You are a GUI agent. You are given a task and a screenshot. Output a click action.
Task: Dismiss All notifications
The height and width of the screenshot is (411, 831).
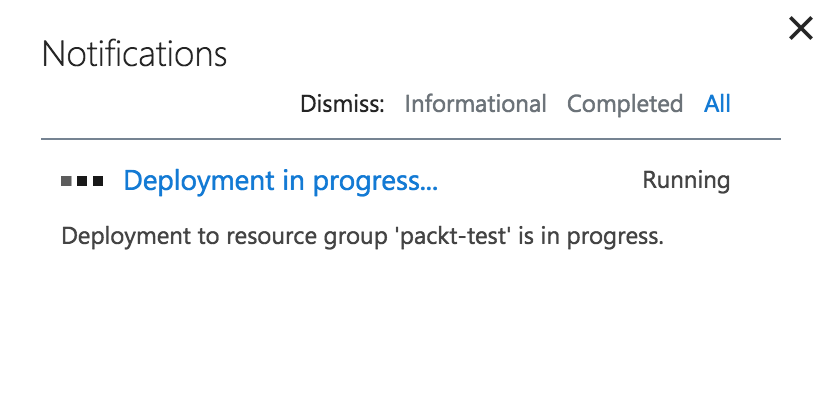717,104
